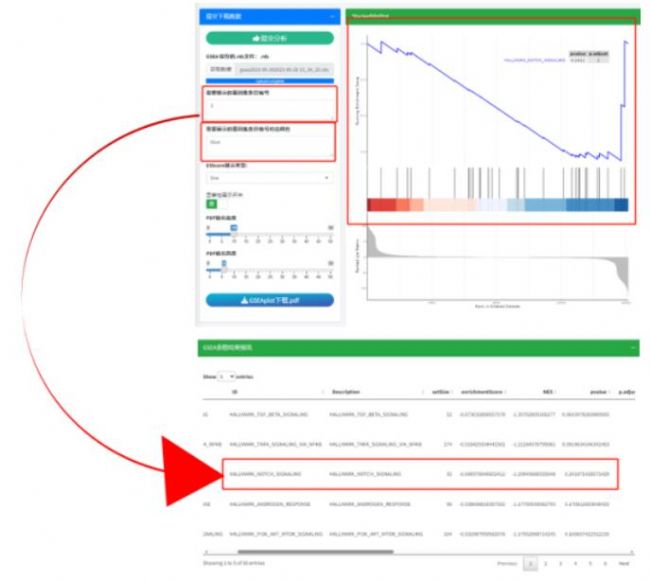Click the green submit analysis button
Viewport: 650px width, 581px height.
[268, 38]
